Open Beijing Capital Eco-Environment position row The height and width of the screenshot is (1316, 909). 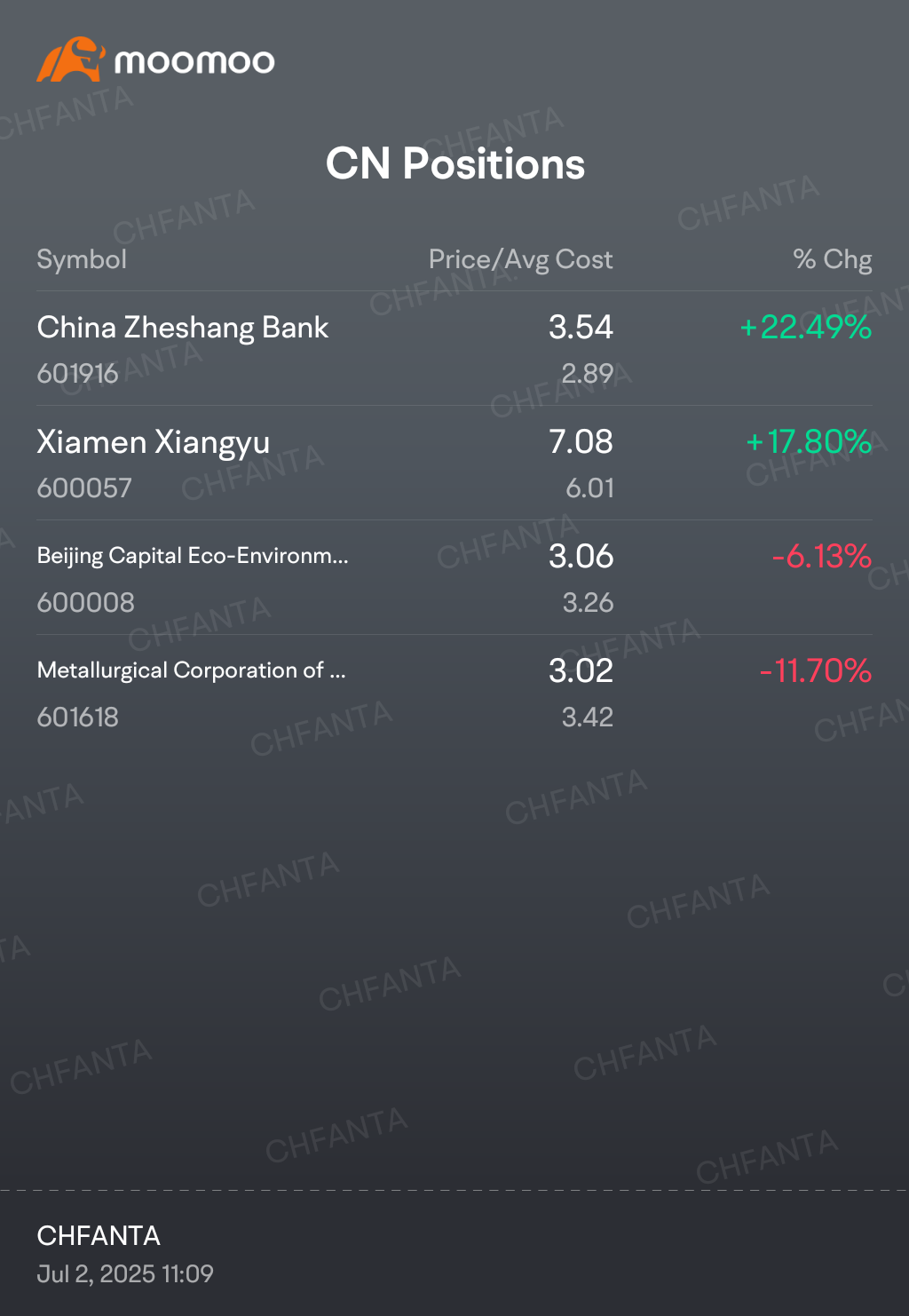pyautogui.click(x=454, y=577)
